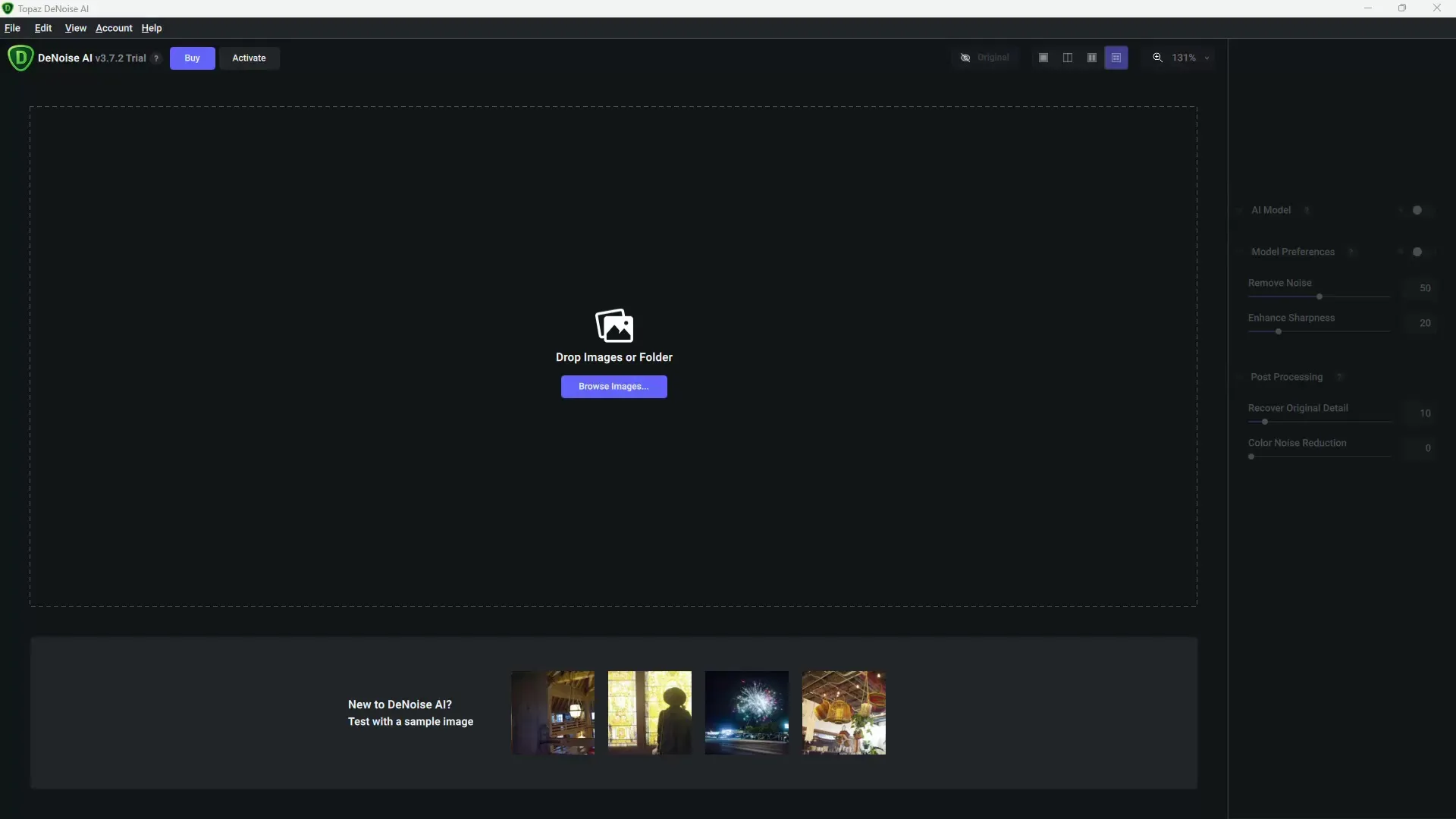Select the side-by-side view layout icon
The height and width of the screenshot is (819, 1456).
[x=1092, y=58]
